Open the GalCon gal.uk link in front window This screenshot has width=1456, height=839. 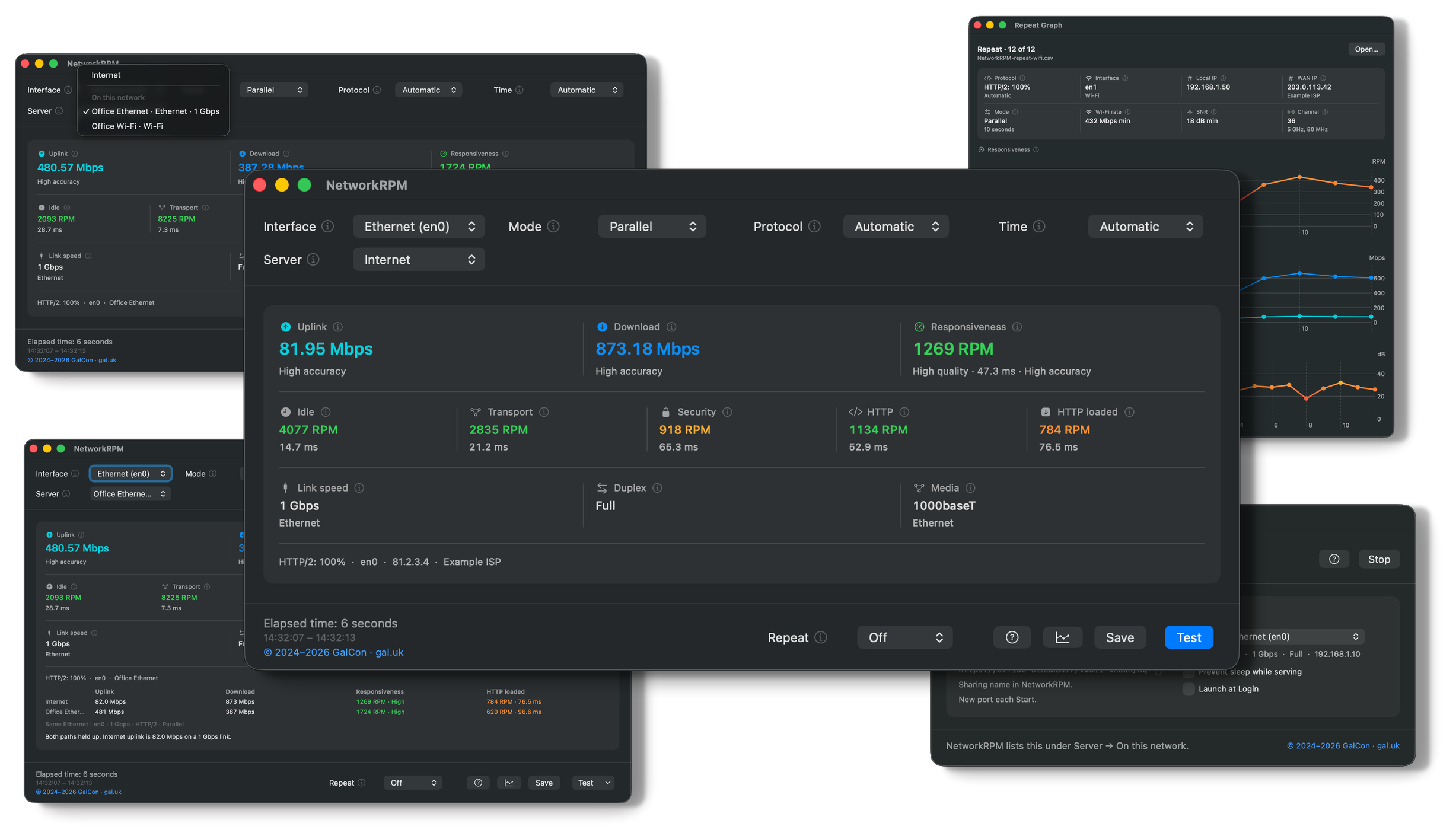(333, 652)
